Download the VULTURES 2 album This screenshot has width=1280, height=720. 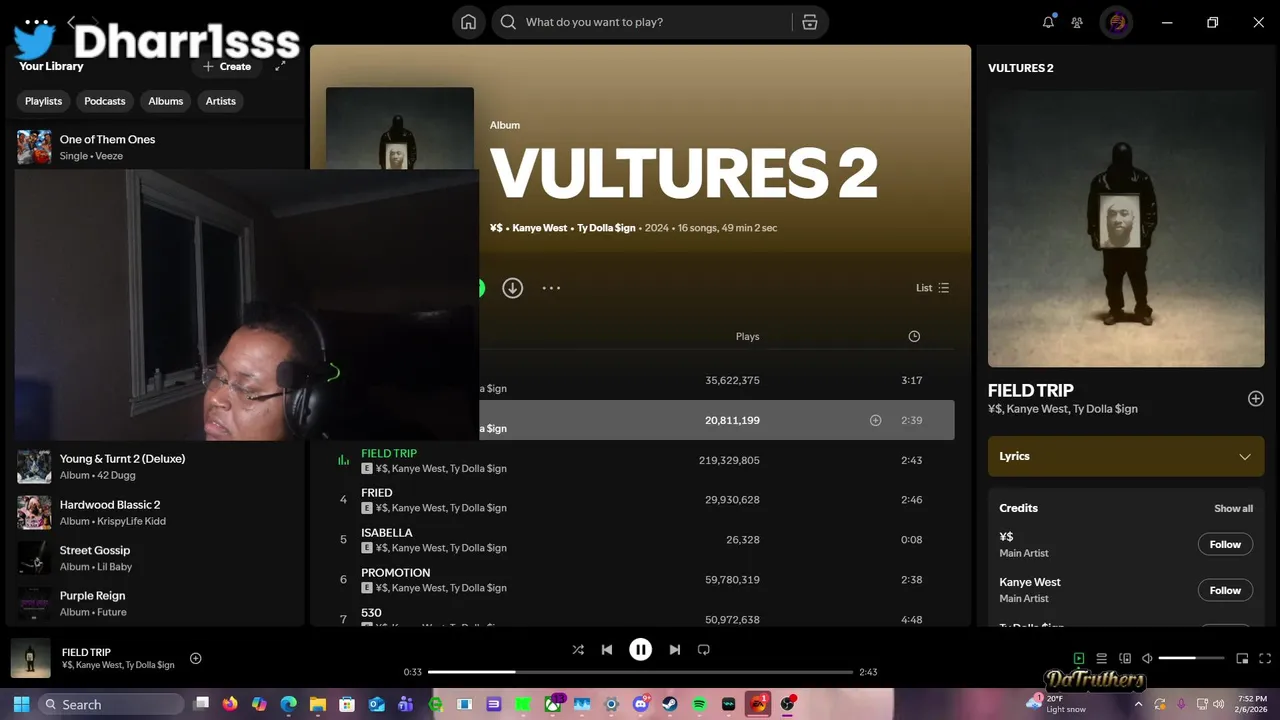tap(512, 288)
